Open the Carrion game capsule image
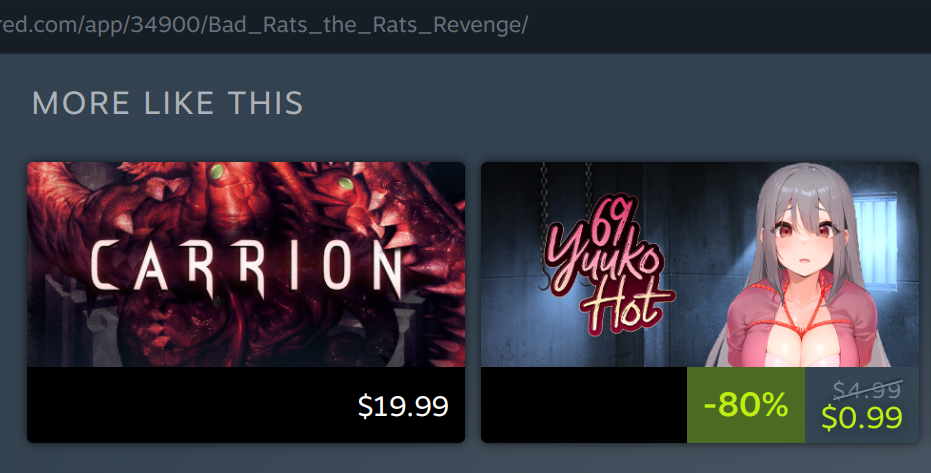The height and width of the screenshot is (473, 931). (246, 264)
